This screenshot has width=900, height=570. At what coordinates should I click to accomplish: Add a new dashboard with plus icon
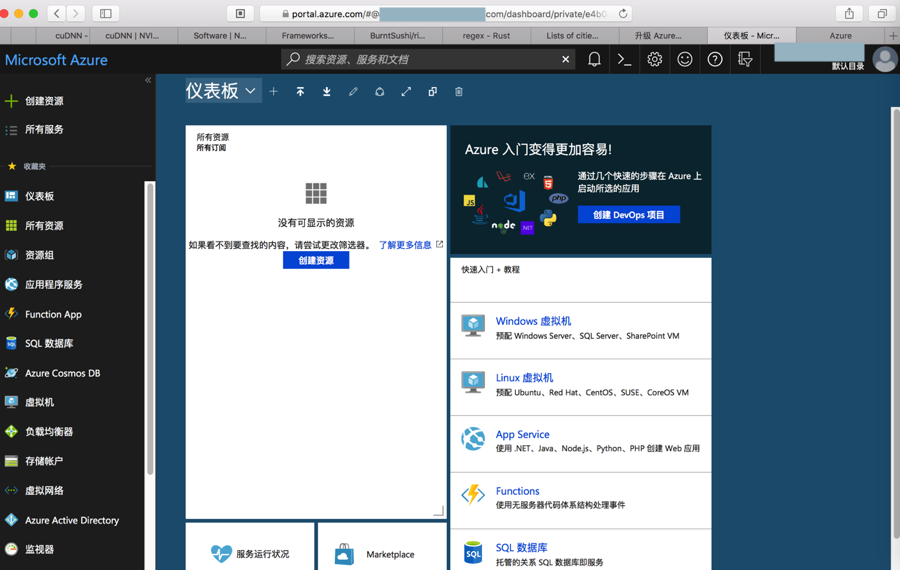pyautogui.click(x=274, y=91)
